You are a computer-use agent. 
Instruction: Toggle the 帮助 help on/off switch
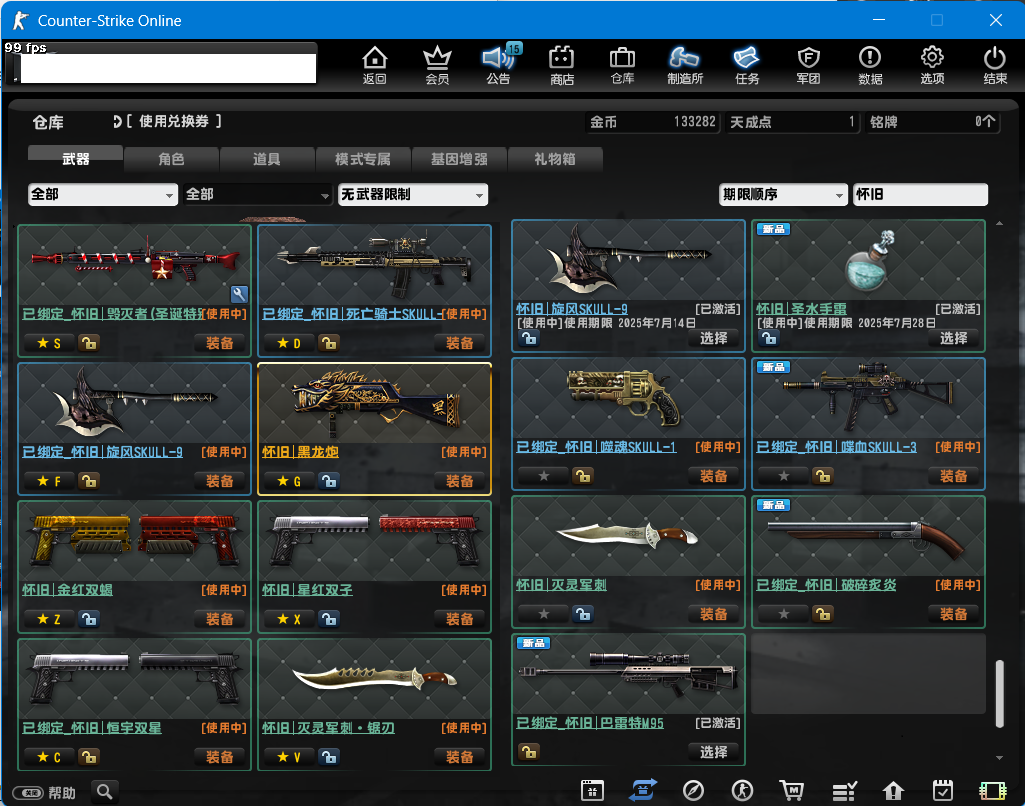(28, 793)
